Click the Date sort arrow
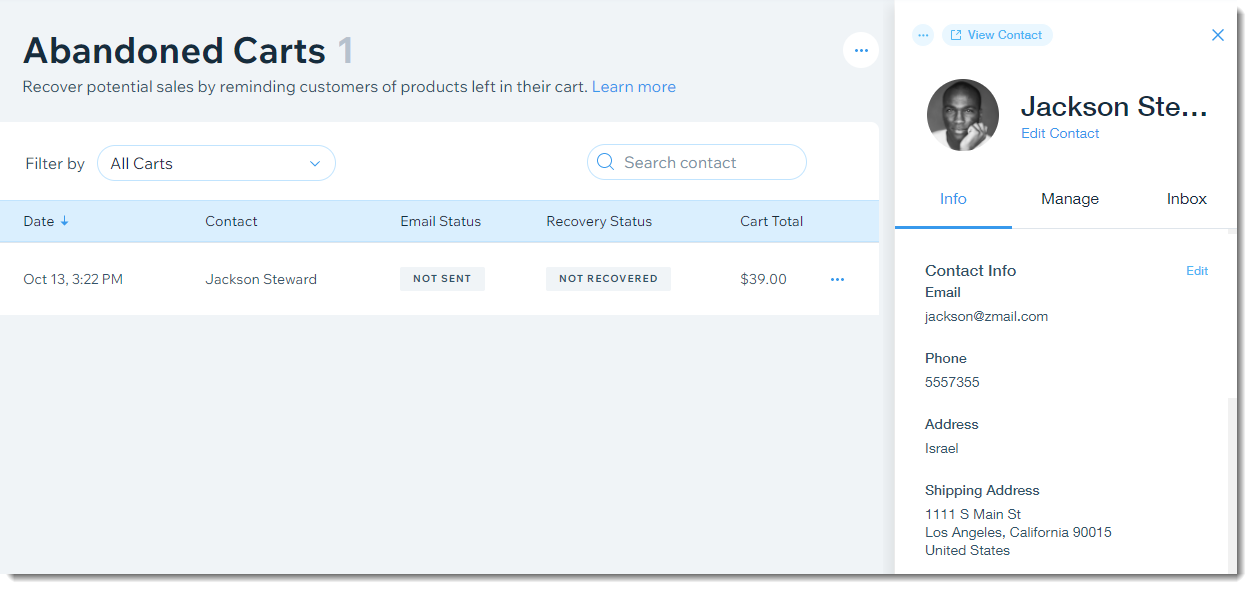The image size is (1252, 589). [x=65, y=221]
